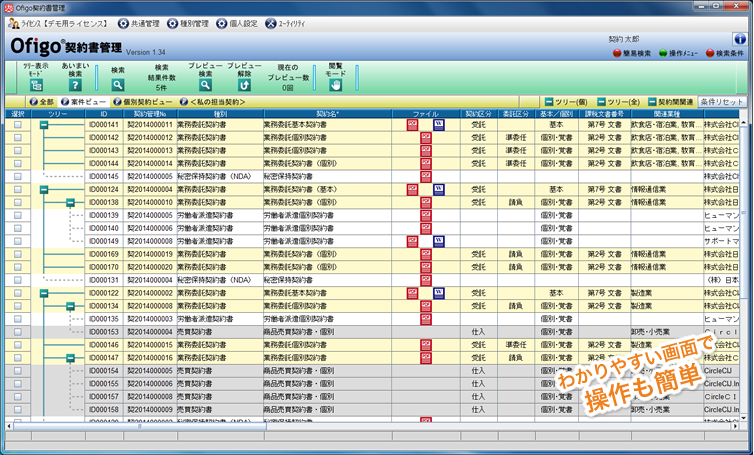Tick the checkbox for row ID000145
This screenshot has width=754, height=455.
17,176
